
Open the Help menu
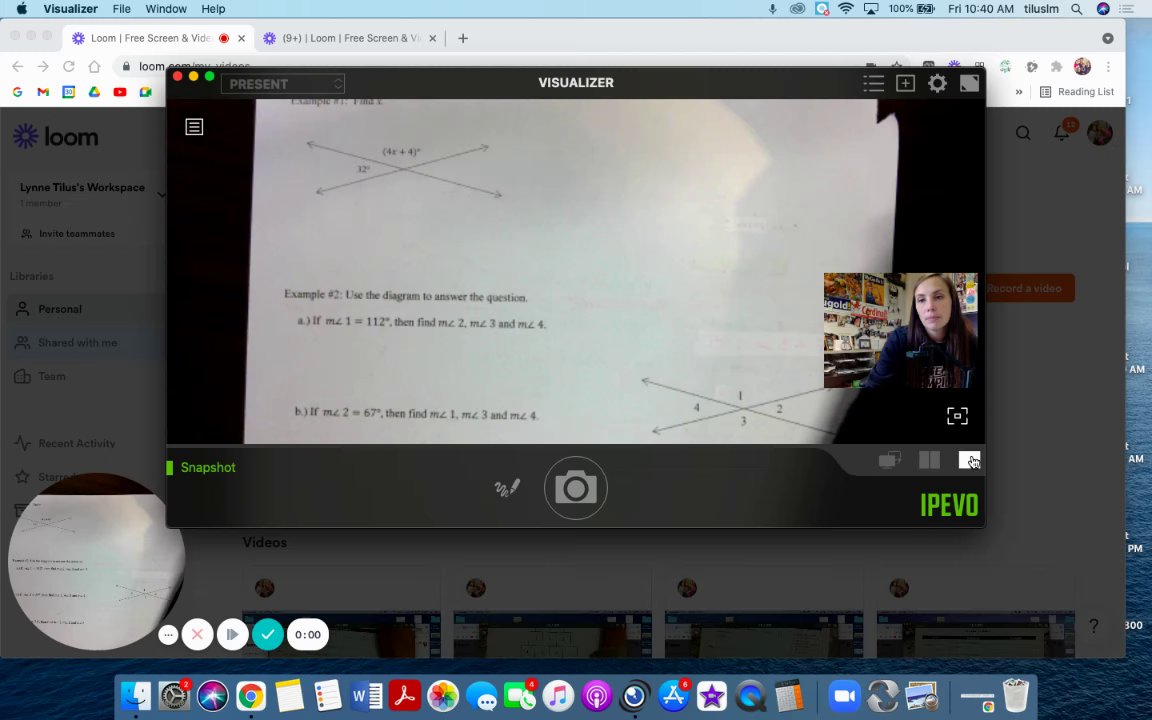[x=213, y=9]
